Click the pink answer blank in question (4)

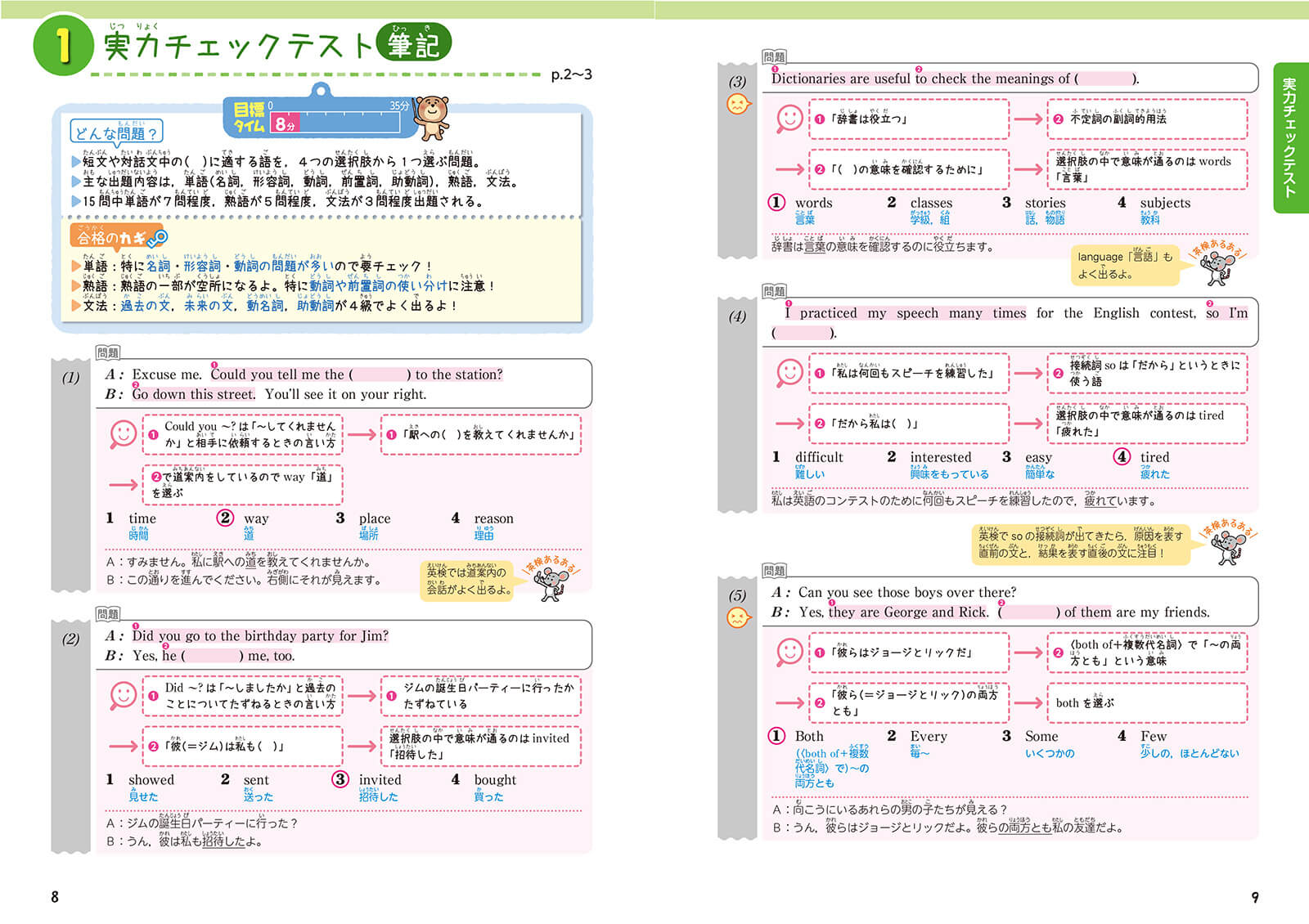coord(802,333)
